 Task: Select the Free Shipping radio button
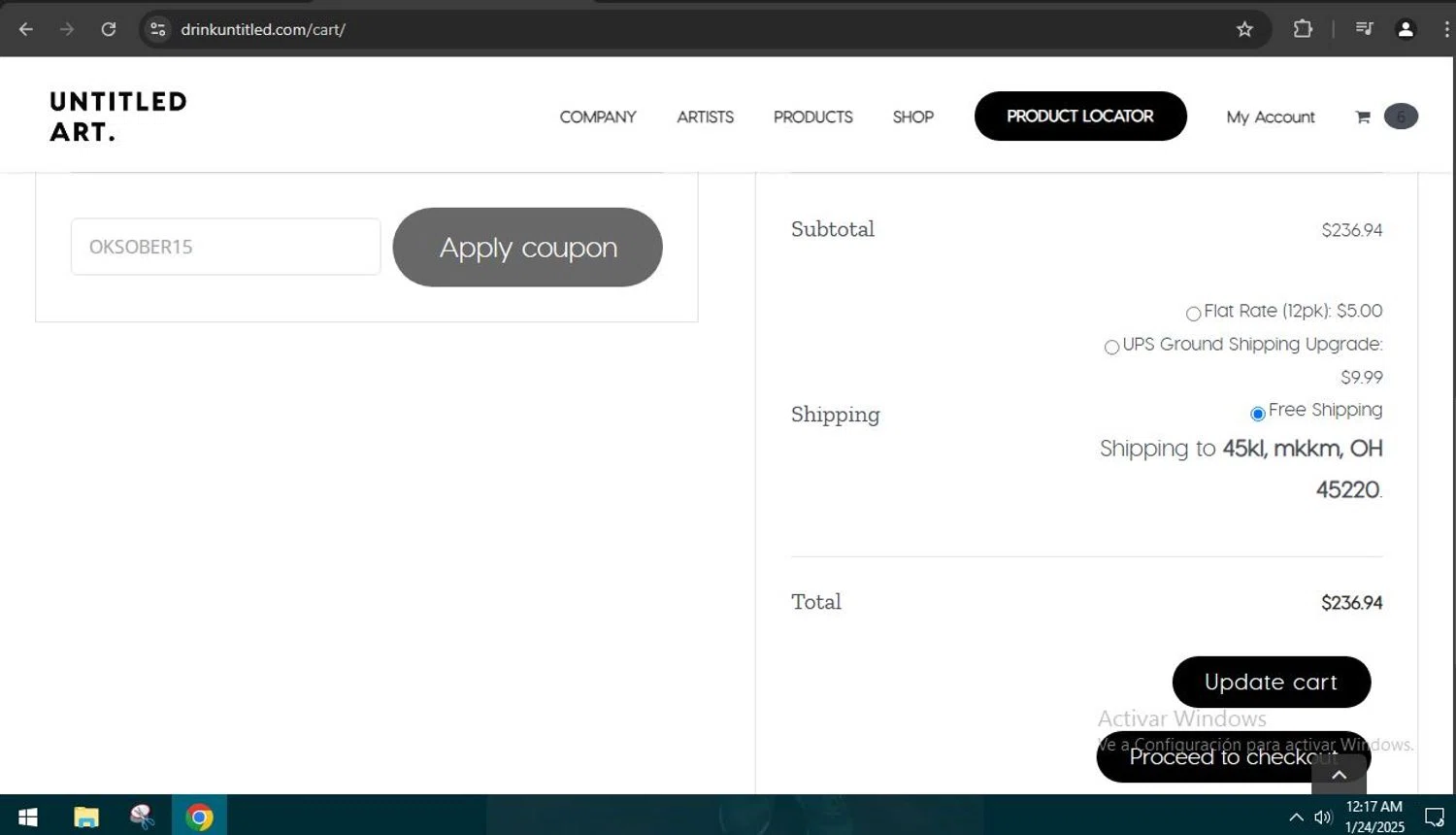pos(1258,414)
